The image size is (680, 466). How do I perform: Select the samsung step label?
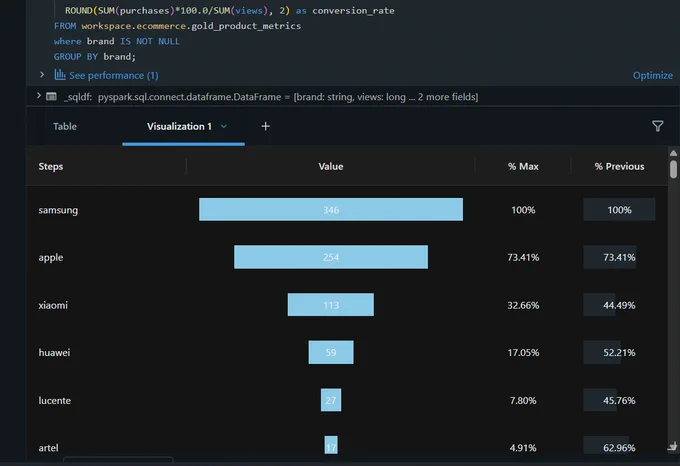(x=58, y=210)
